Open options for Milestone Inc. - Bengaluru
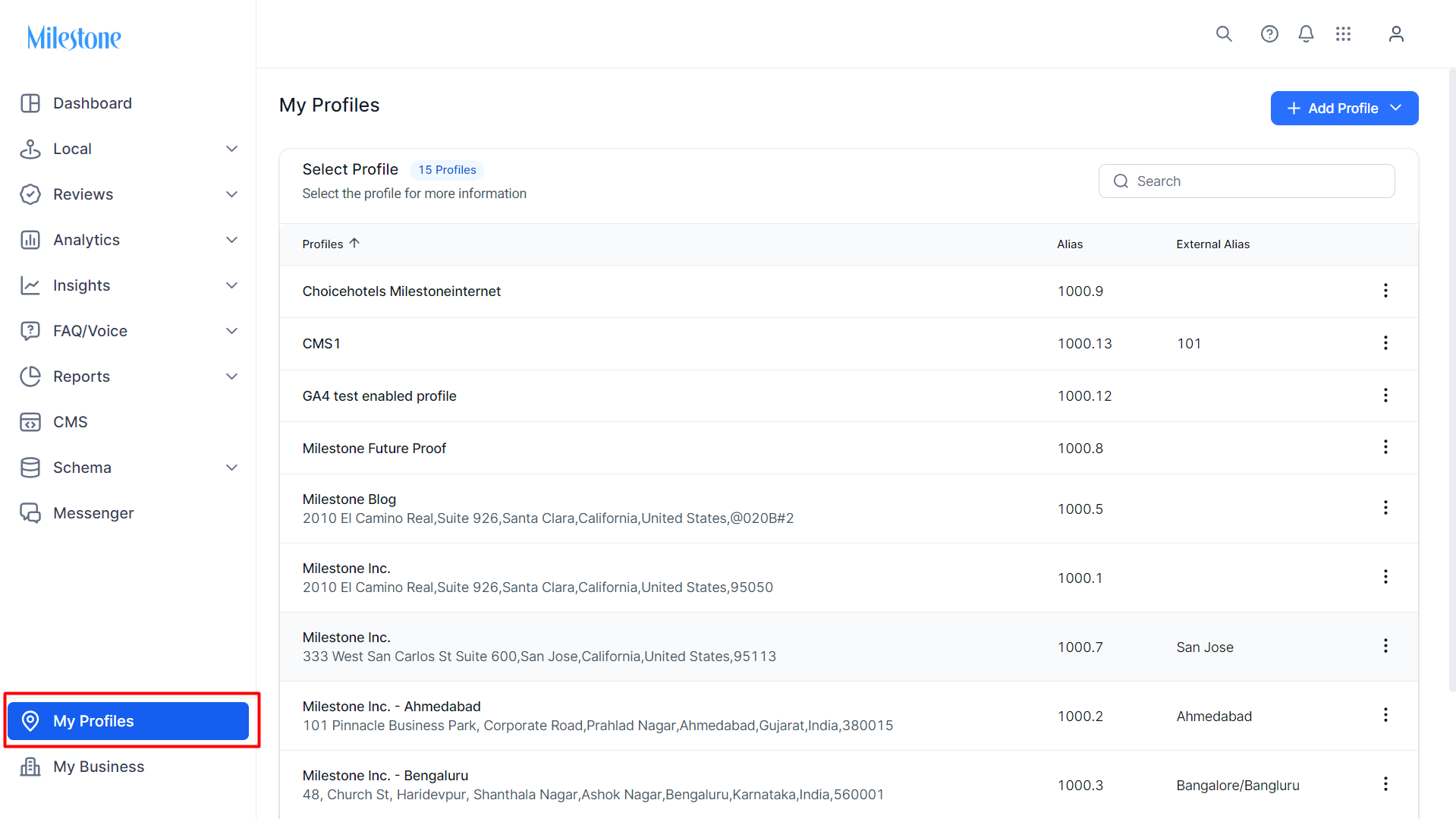The height and width of the screenshot is (819, 1456). tap(1385, 784)
